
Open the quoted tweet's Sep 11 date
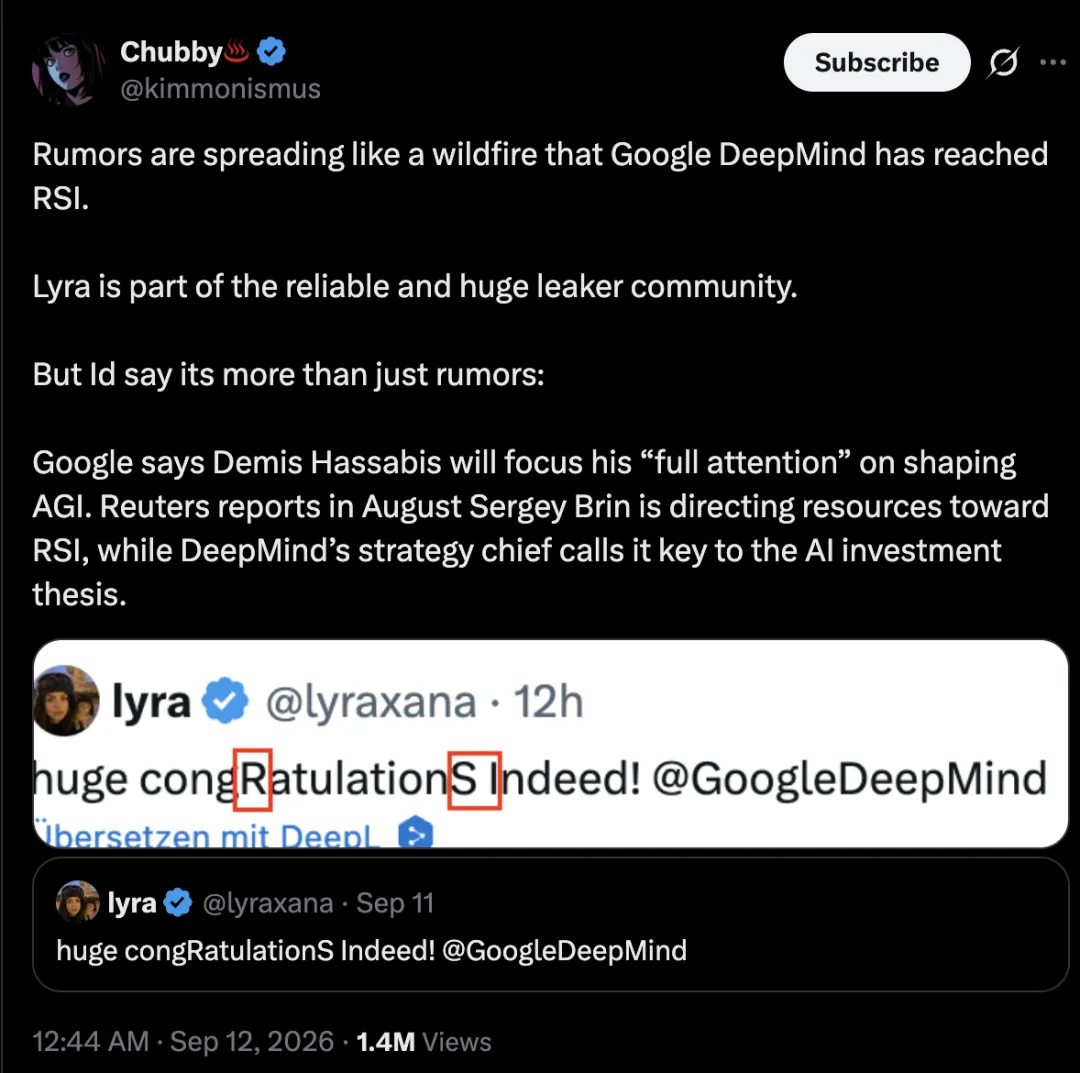(395, 903)
